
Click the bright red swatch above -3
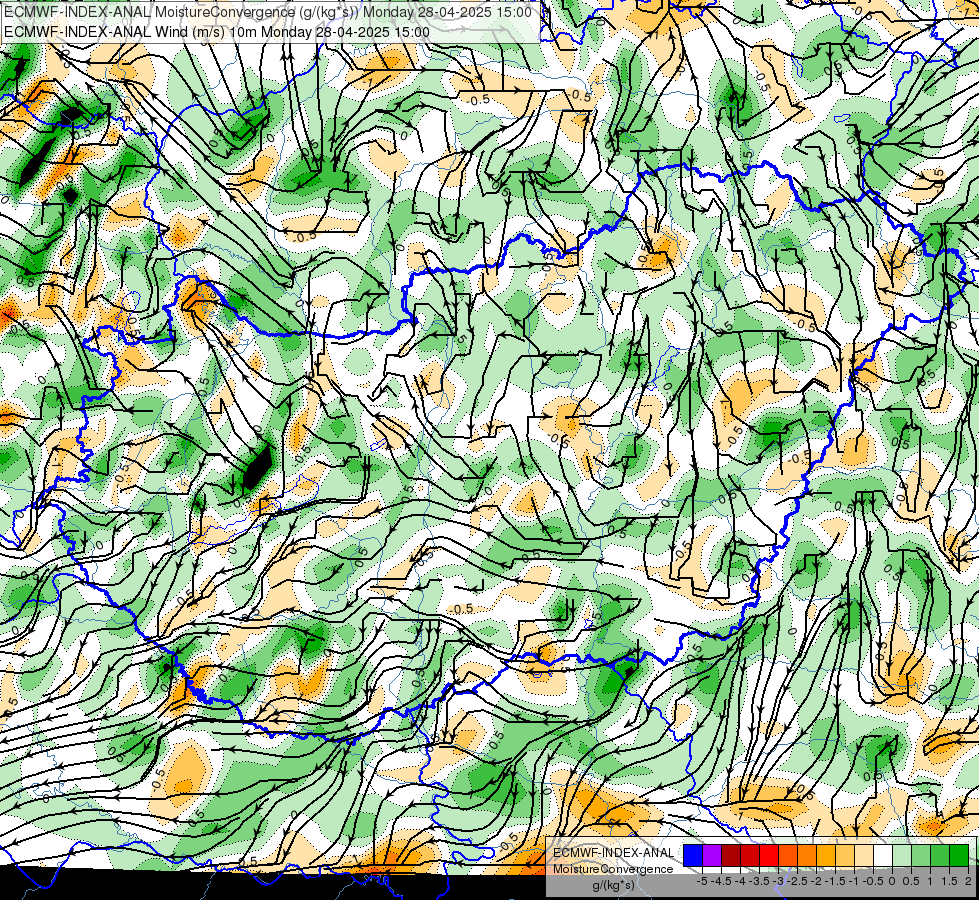pyautogui.click(x=769, y=856)
